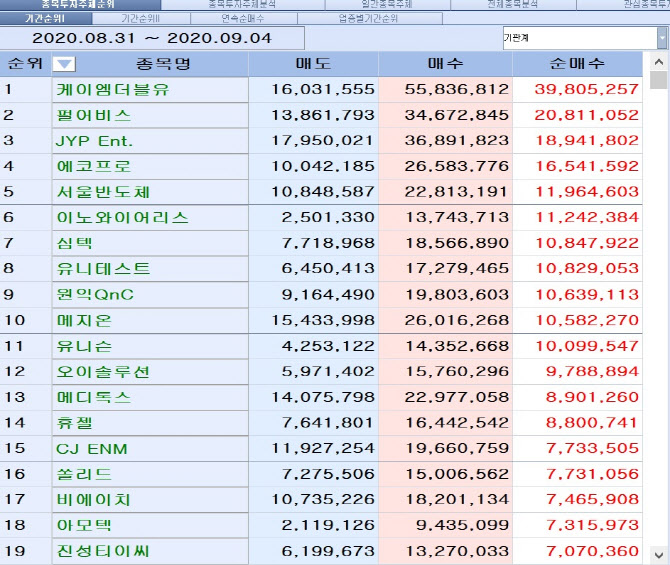Open the 일간종목추세 top tab
This screenshot has width=670, height=565.
387,4
